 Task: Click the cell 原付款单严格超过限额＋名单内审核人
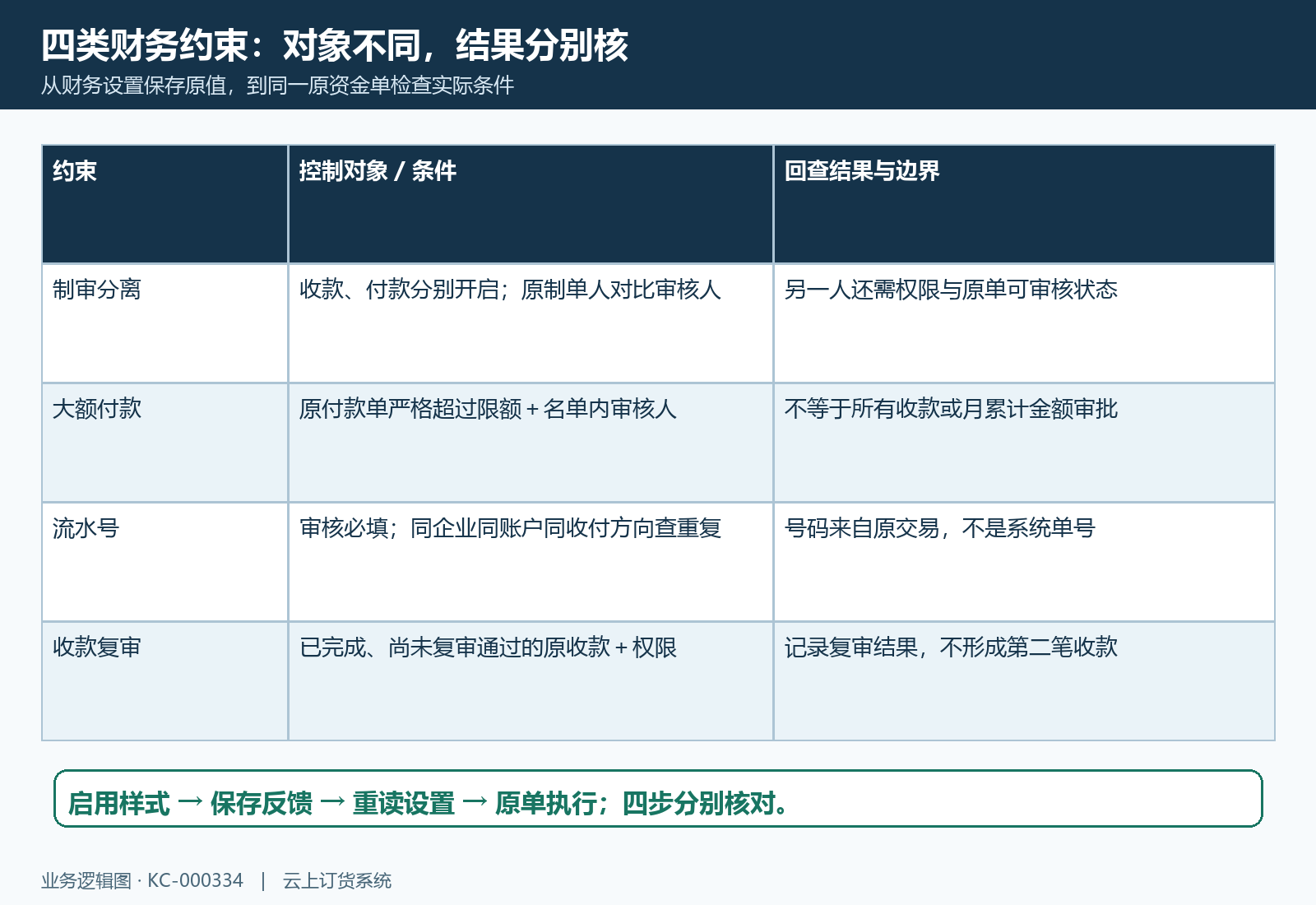tap(531, 443)
